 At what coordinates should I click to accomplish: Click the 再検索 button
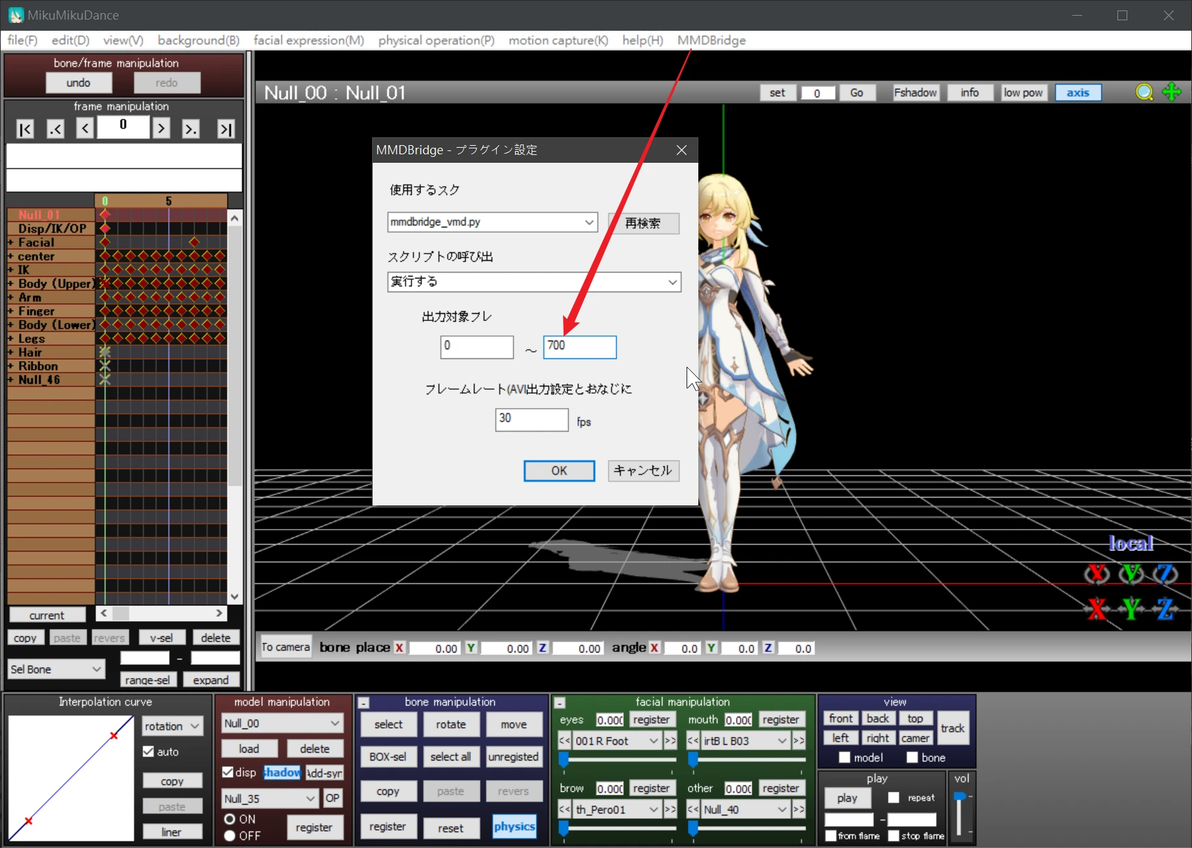[x=643, y=223]
